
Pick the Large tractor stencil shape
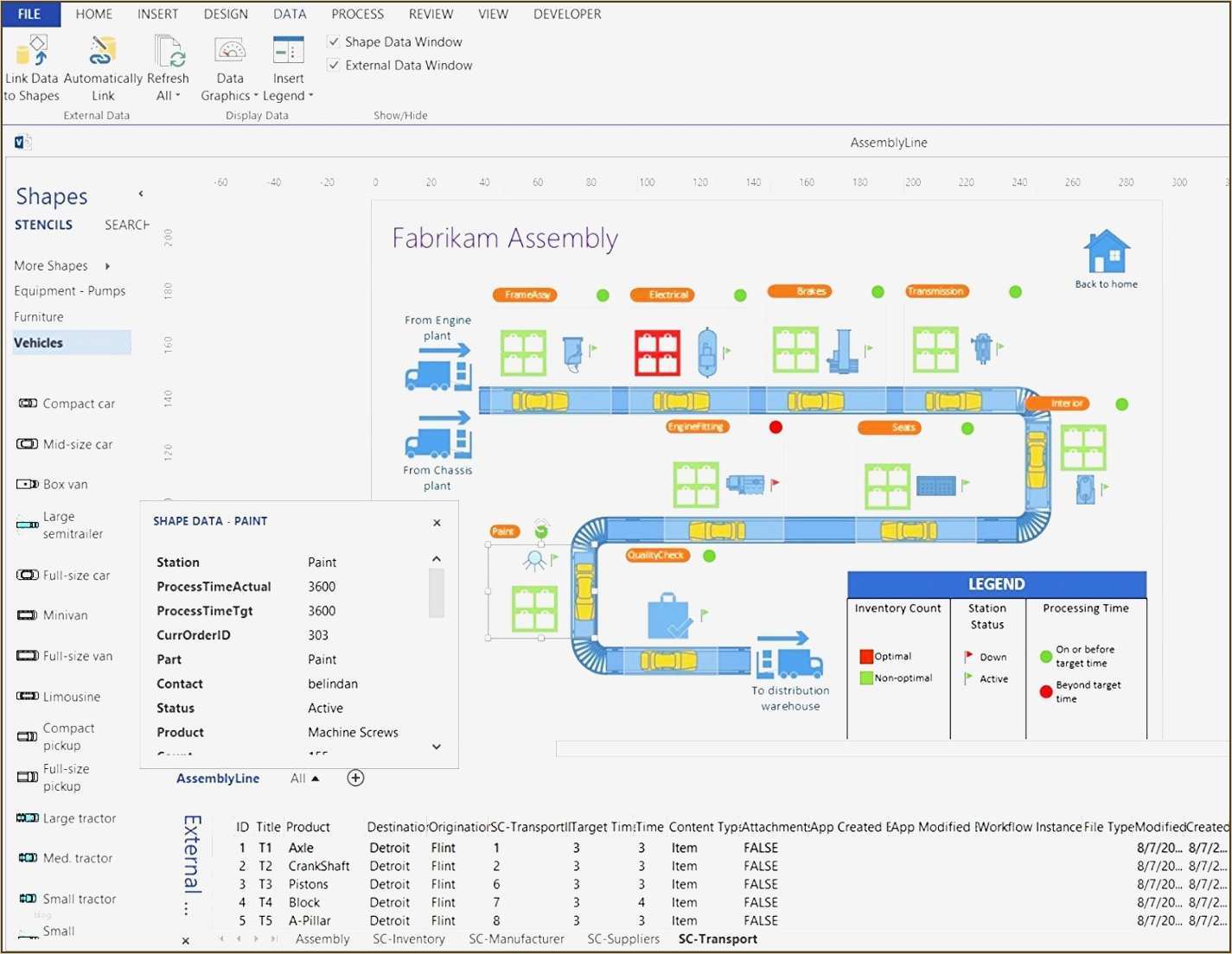28,817
